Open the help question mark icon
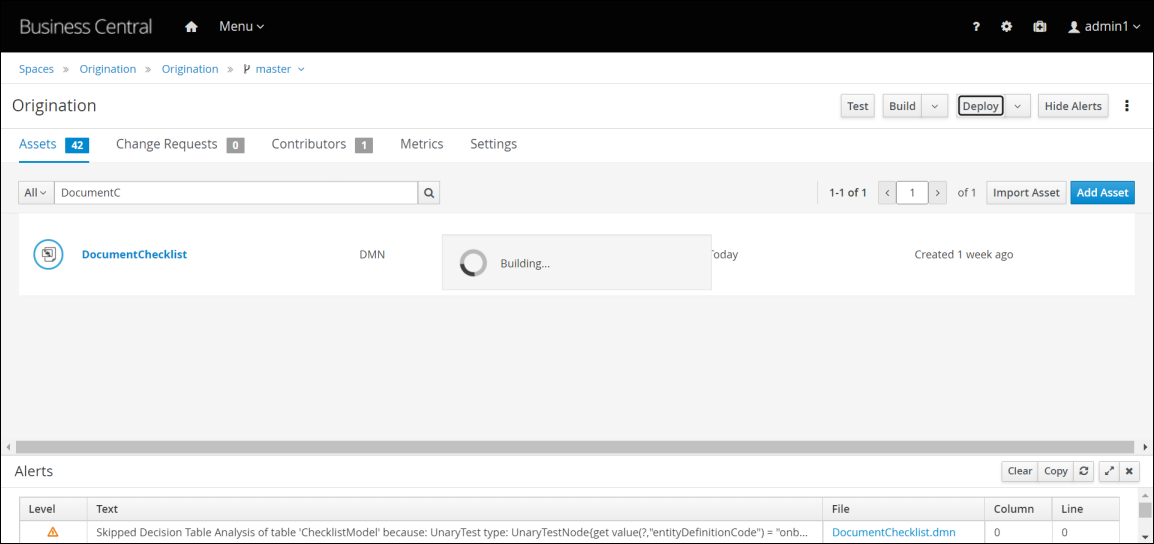The image size is (1154, 544). [x=976, y=27]
